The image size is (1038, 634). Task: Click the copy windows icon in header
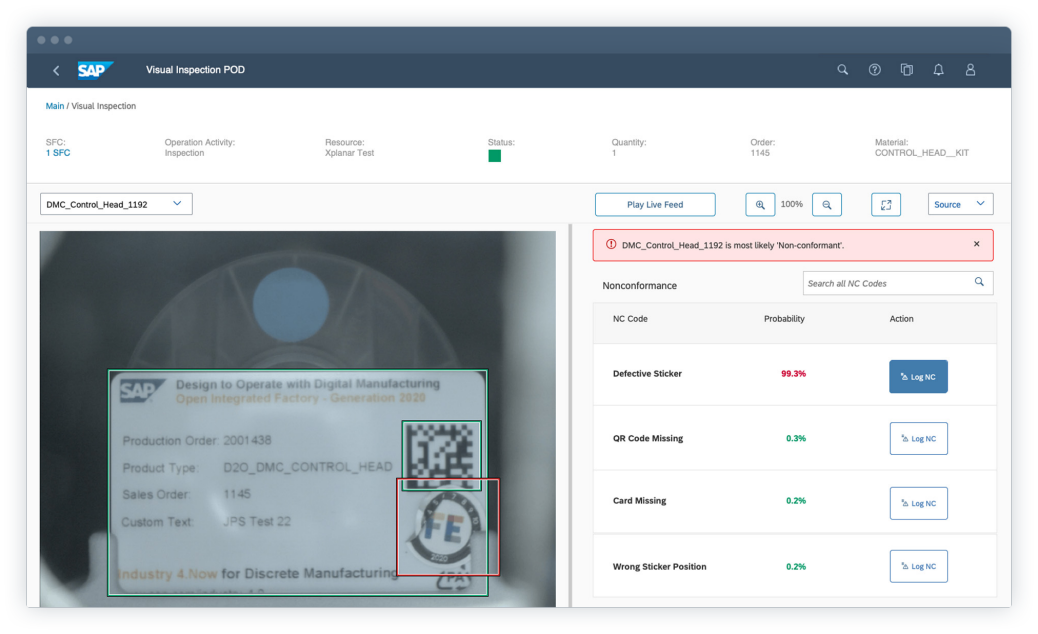click(x=906, y=70)
